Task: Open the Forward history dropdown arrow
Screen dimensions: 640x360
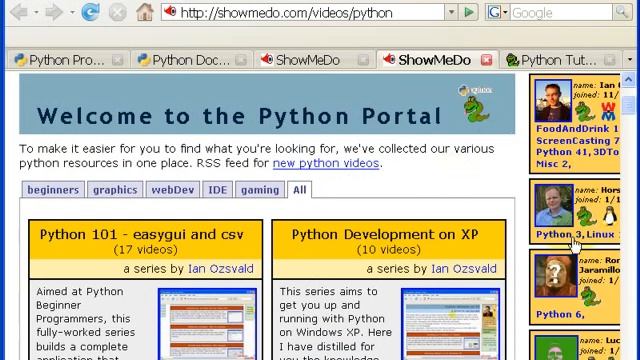Action: coord(72,12)
